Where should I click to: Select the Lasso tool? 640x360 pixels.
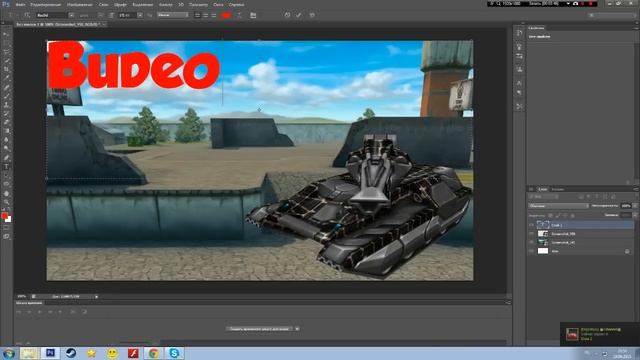[7, 52]
